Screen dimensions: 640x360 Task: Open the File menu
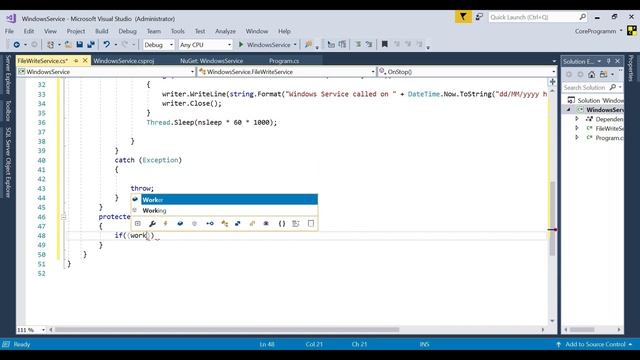click(x=9, y=31)
